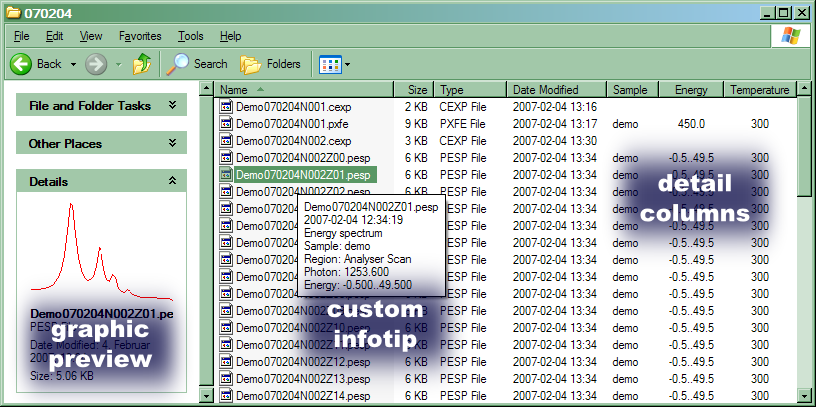The image size is (816, 407).
Task: Open the Views dropdown arrow
Action: coord(347,65)
